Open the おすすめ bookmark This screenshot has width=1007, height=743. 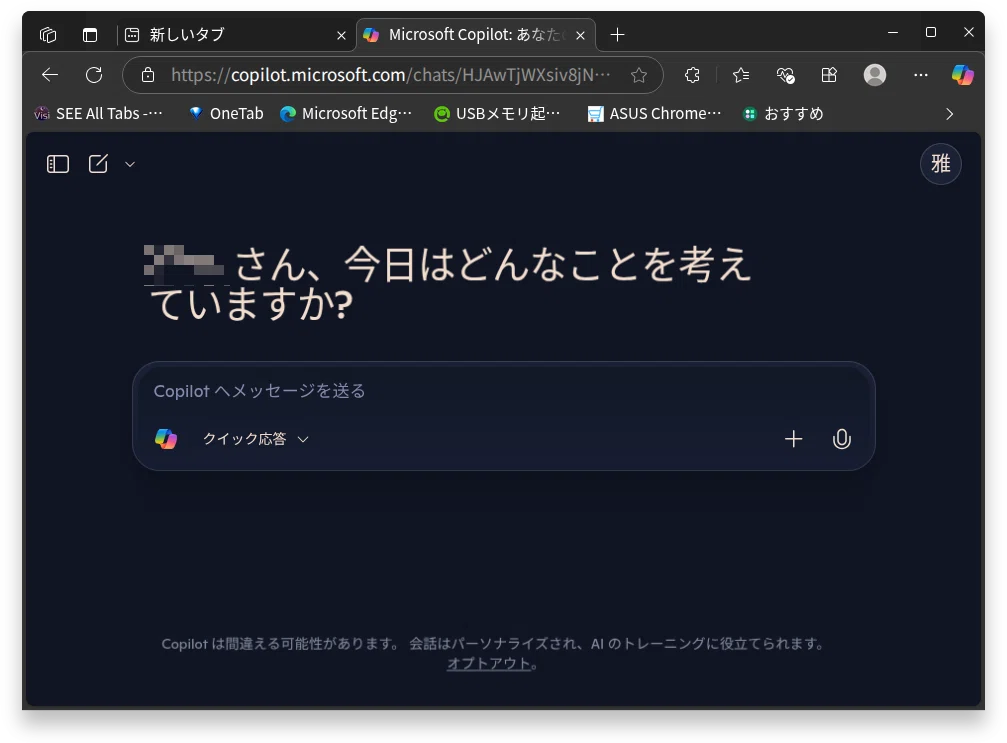(x=783, y=114)
